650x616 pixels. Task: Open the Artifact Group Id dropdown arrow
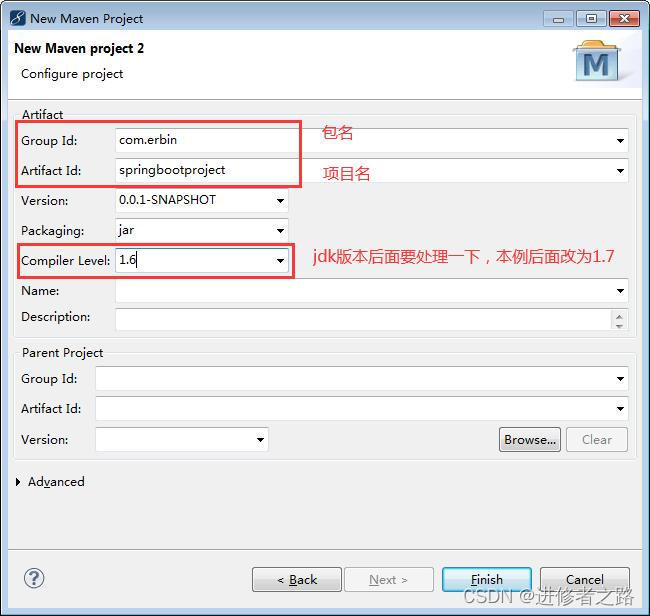pyautogui.click(x=620, y=141)
